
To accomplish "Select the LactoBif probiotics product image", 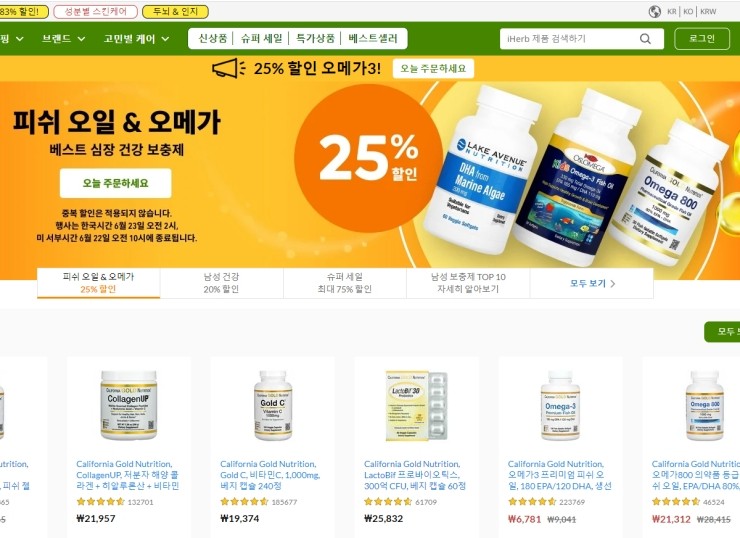I will click(x=416, y=405).
